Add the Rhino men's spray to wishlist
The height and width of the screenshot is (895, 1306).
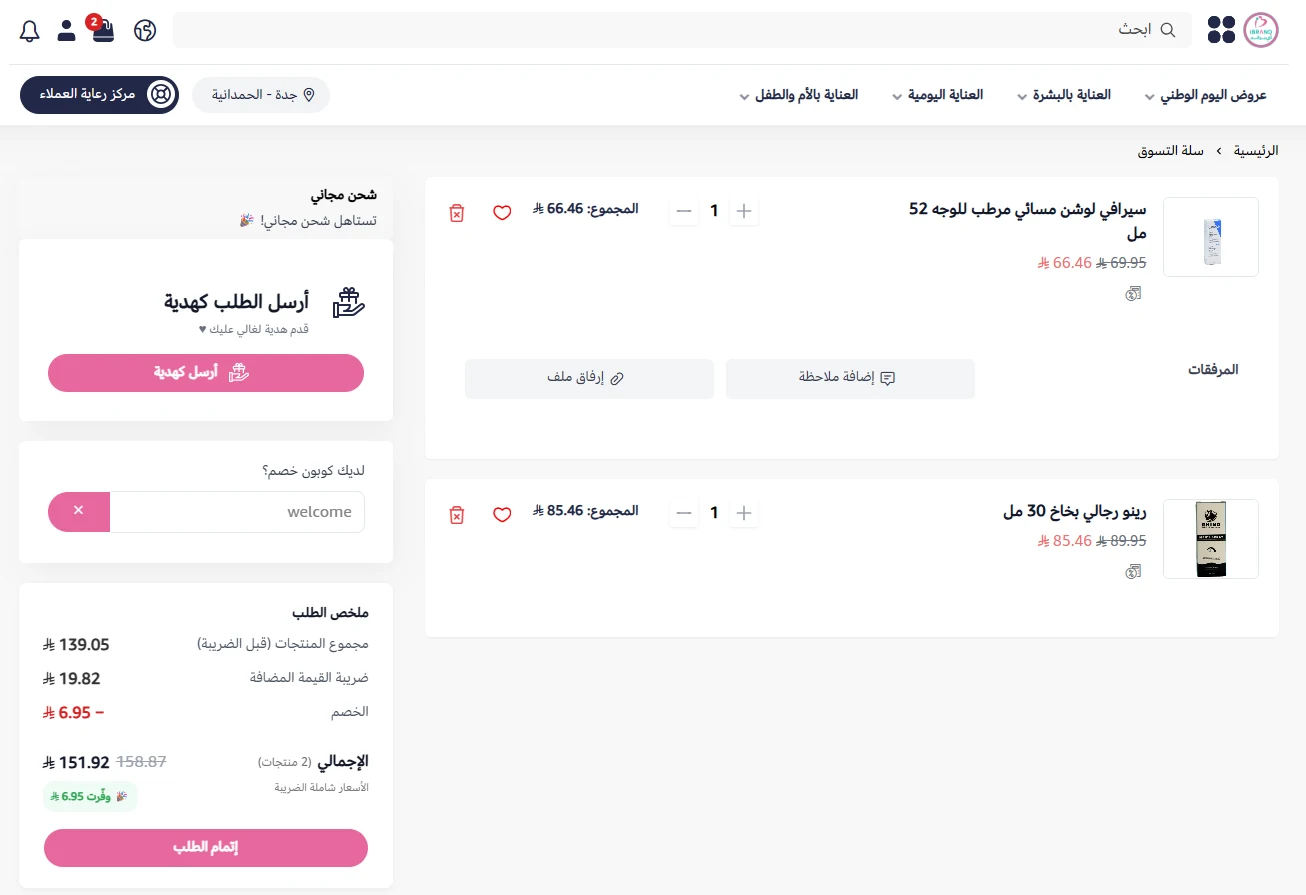[x=502, y=515]
